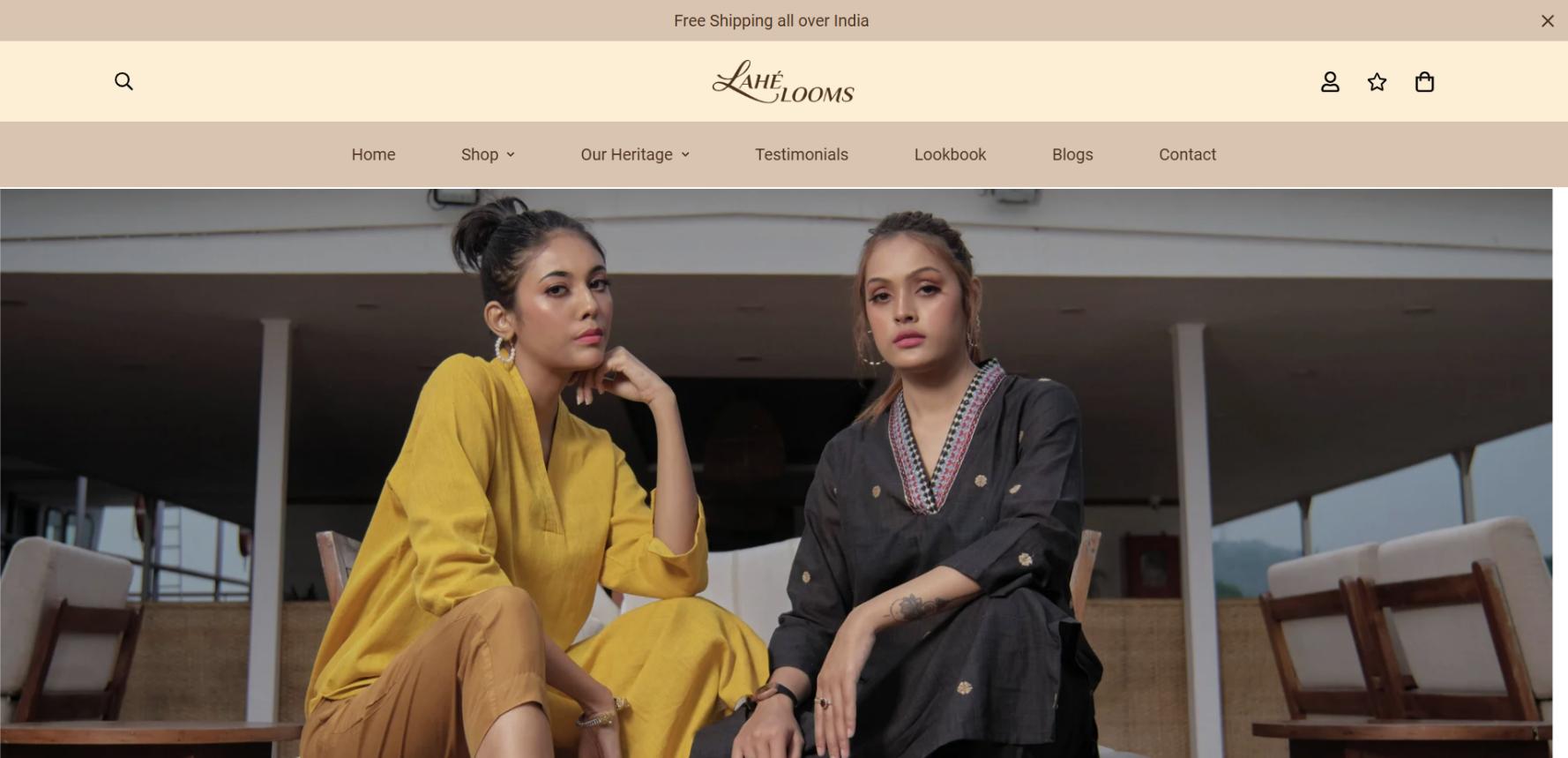This screenshot has width=1568, height=758.
Task: Expand the Shop dropdown chevron
Action: [511, 154]
